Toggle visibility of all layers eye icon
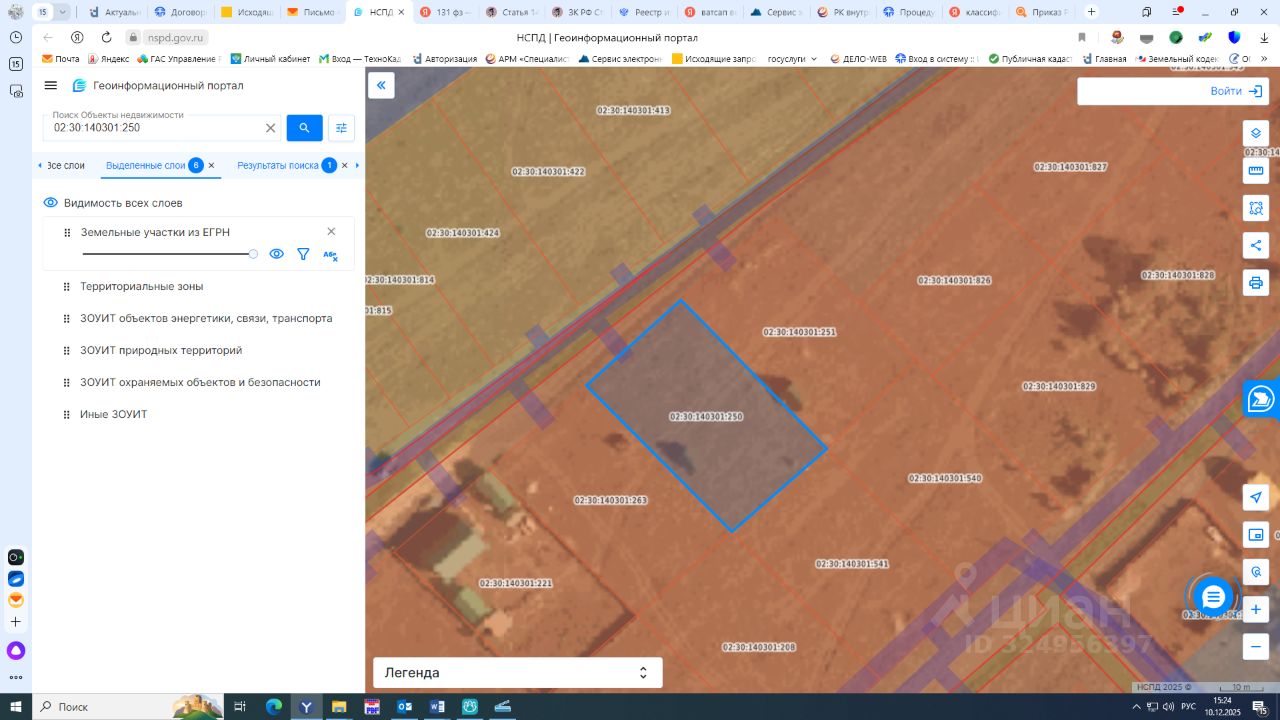The width and height of the screenshot is (1280, 720). pyautogui.click(x=51, y=203)
